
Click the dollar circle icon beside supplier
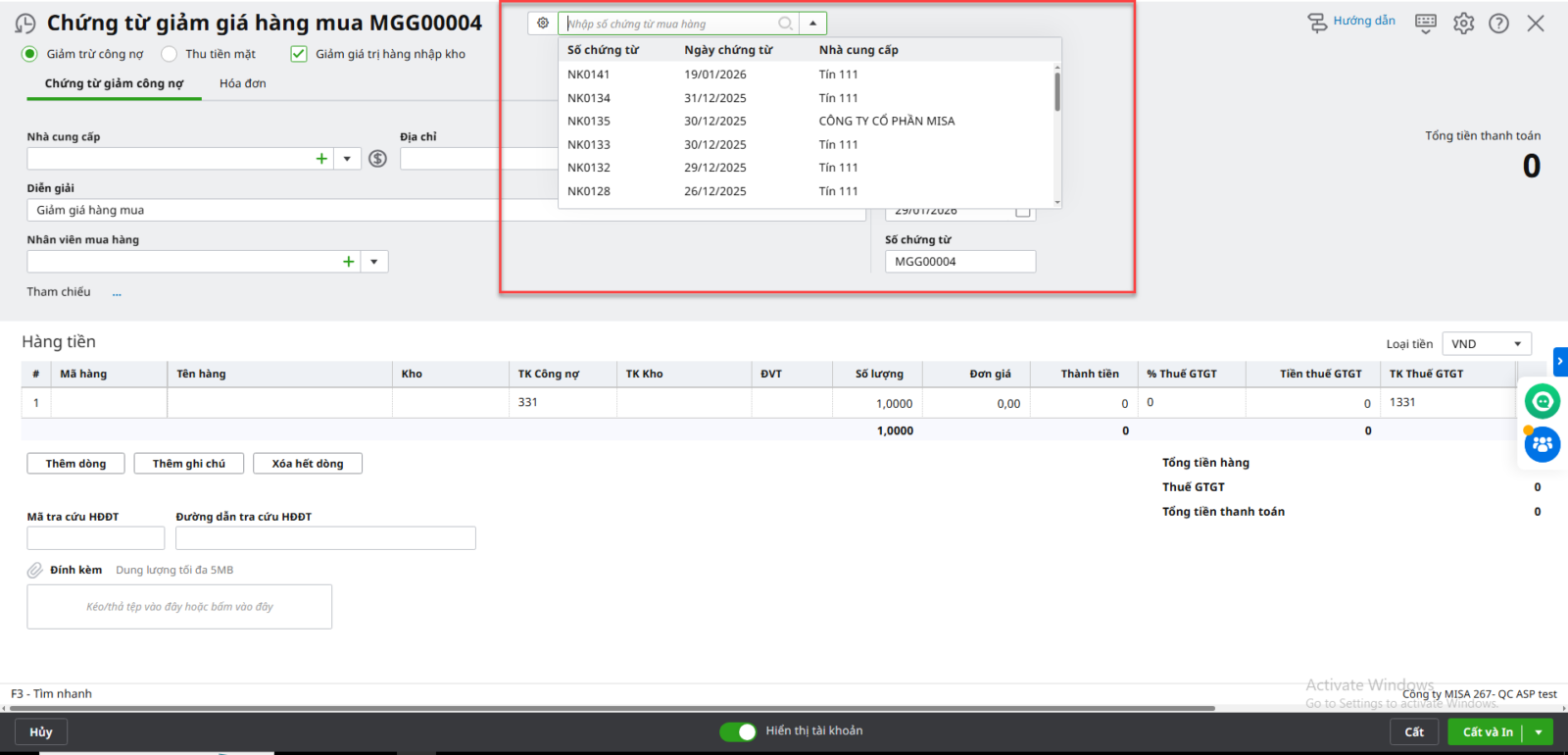click(377, 159)
